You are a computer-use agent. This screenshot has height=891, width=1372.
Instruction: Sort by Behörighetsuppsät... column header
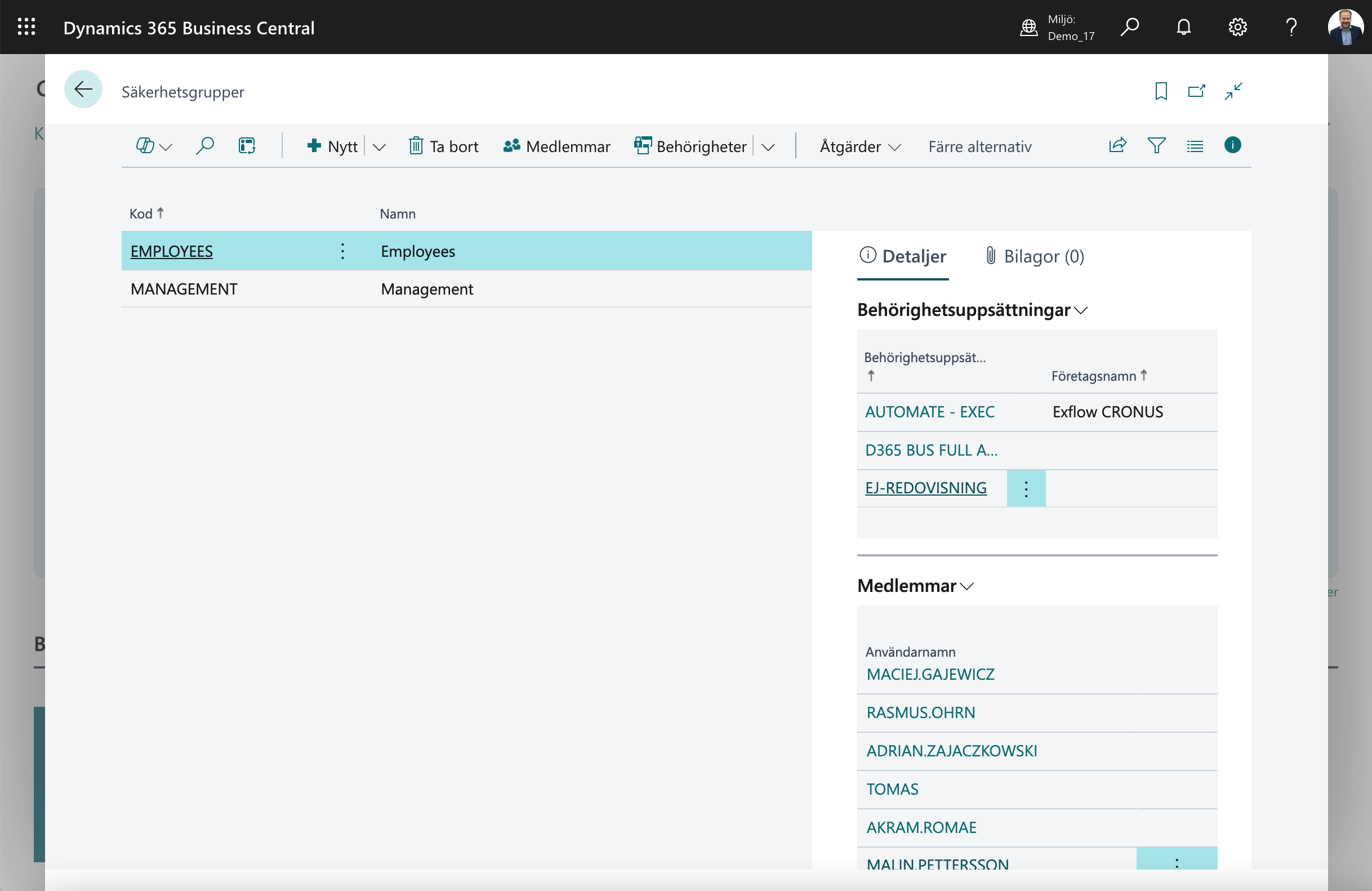coord(925,366)
